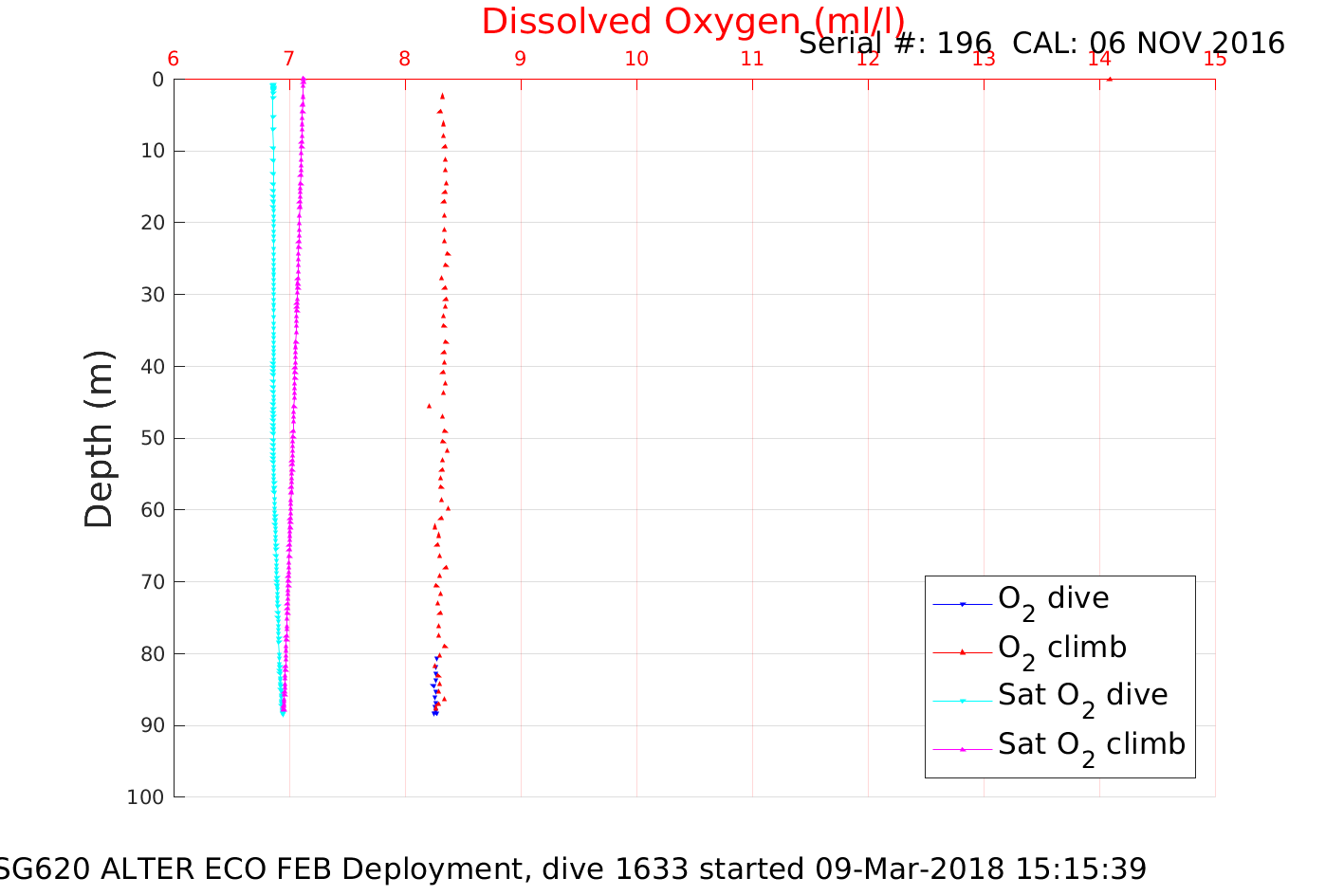Click the depth tick label 30

point(152,295)
